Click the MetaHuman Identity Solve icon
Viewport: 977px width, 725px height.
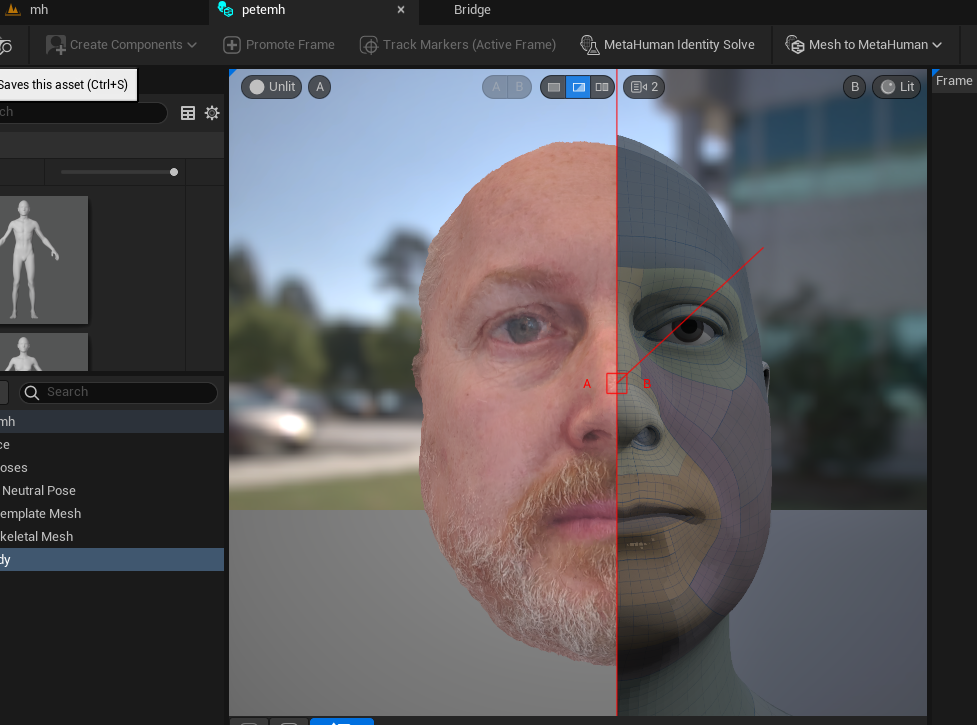tap(589, 45)
